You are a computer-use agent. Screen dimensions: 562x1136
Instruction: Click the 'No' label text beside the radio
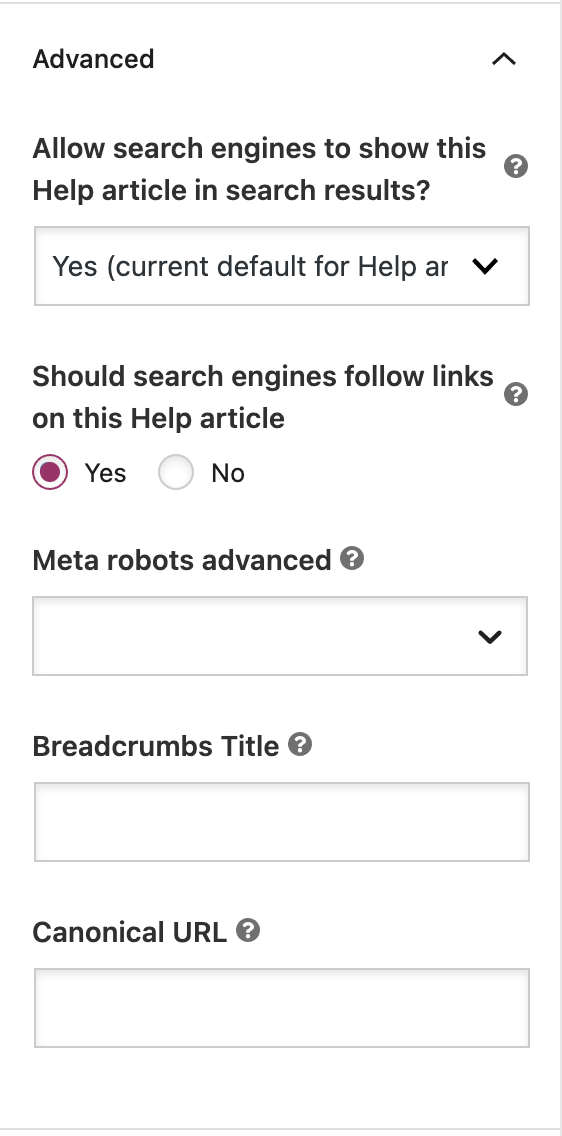click(228, 473)
